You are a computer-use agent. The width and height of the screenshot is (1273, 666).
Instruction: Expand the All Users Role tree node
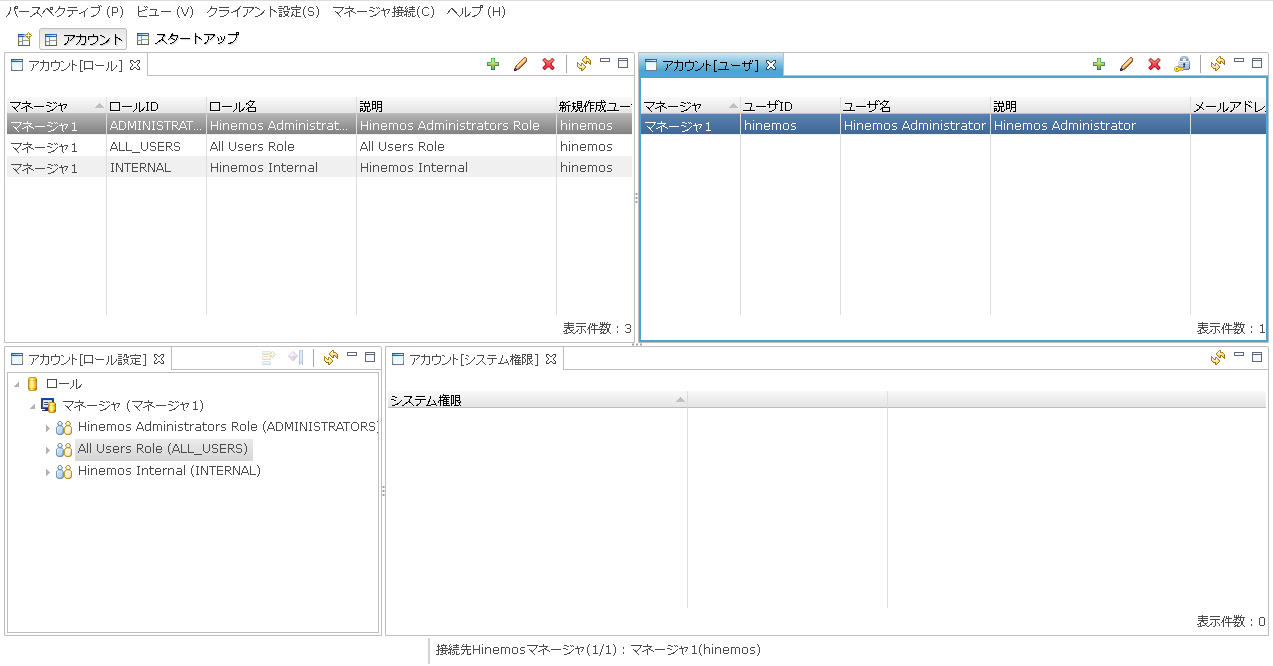(48, 450)
